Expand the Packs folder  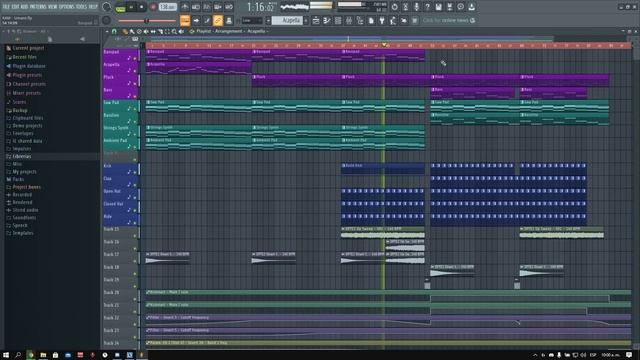point(18,179)
